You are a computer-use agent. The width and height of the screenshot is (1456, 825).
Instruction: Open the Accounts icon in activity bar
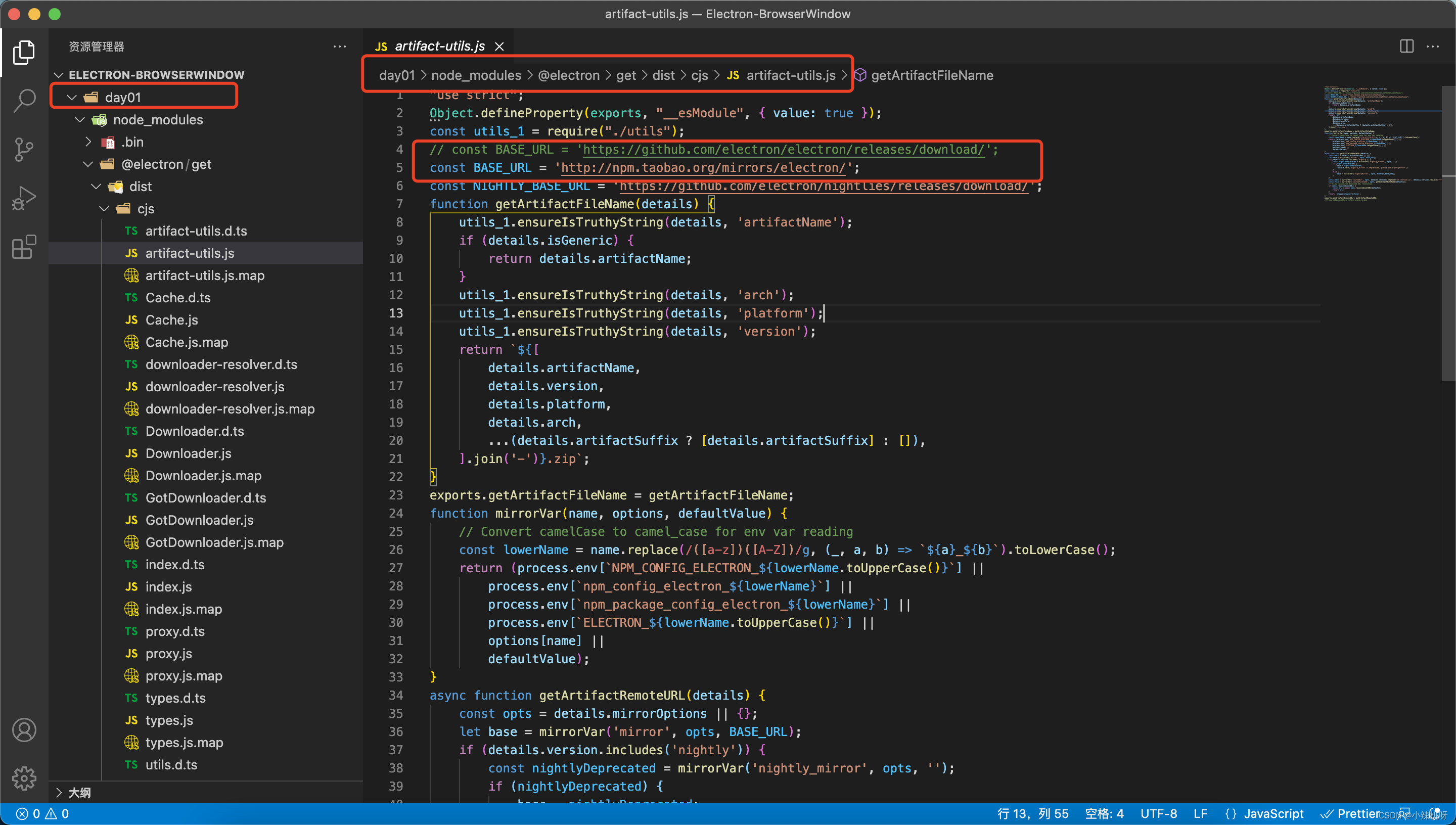tap(24, 730)
